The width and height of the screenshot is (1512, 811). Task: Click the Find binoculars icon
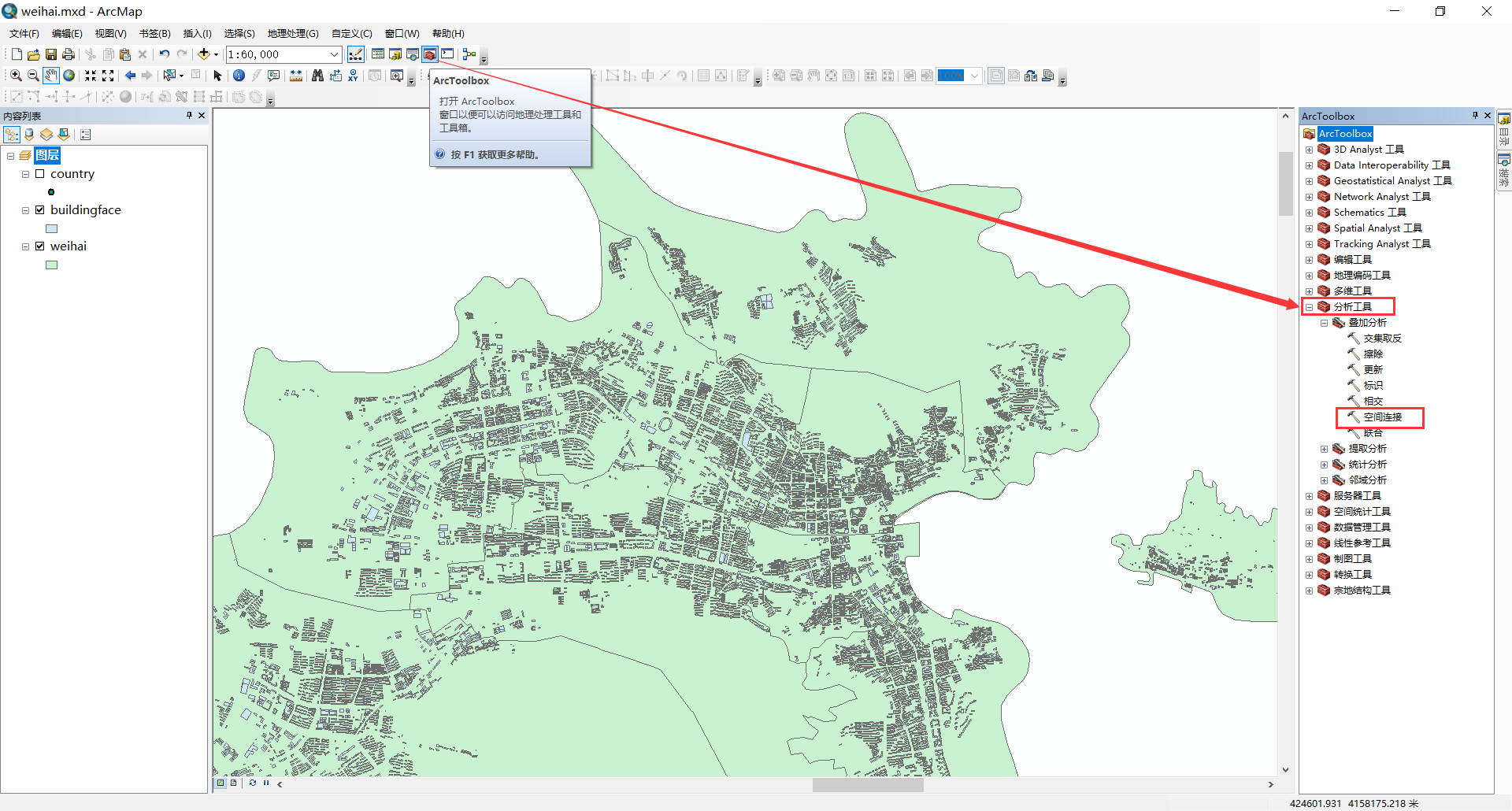pyautogui.click(x=317, y=76)
